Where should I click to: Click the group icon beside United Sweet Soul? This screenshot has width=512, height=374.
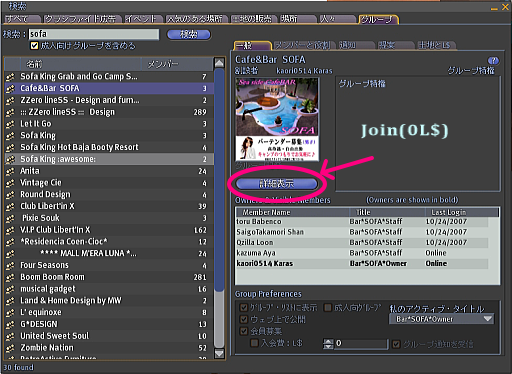point(10,336)
